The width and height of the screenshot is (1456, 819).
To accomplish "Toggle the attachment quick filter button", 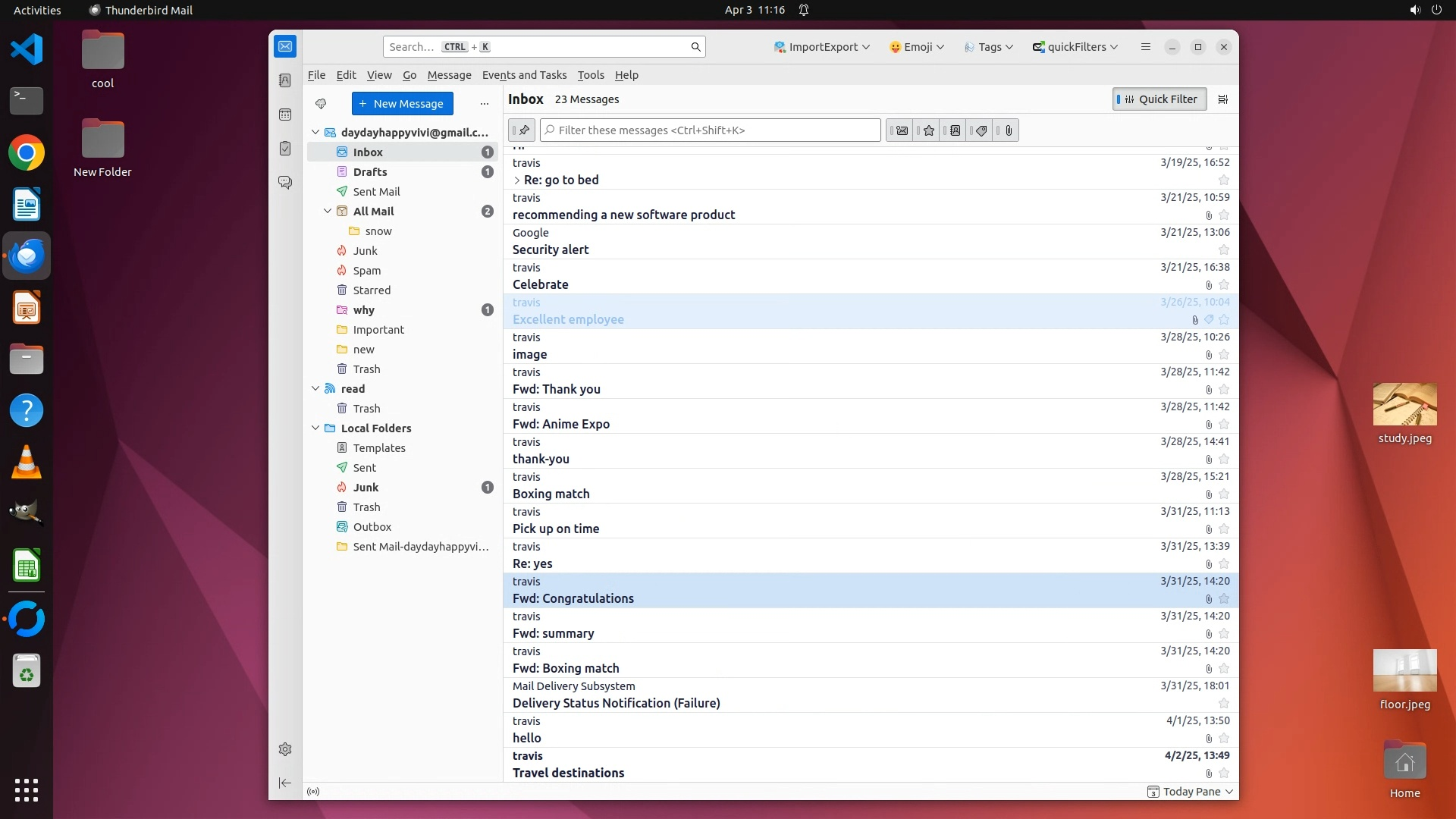I will click(x=1008, y=130).
